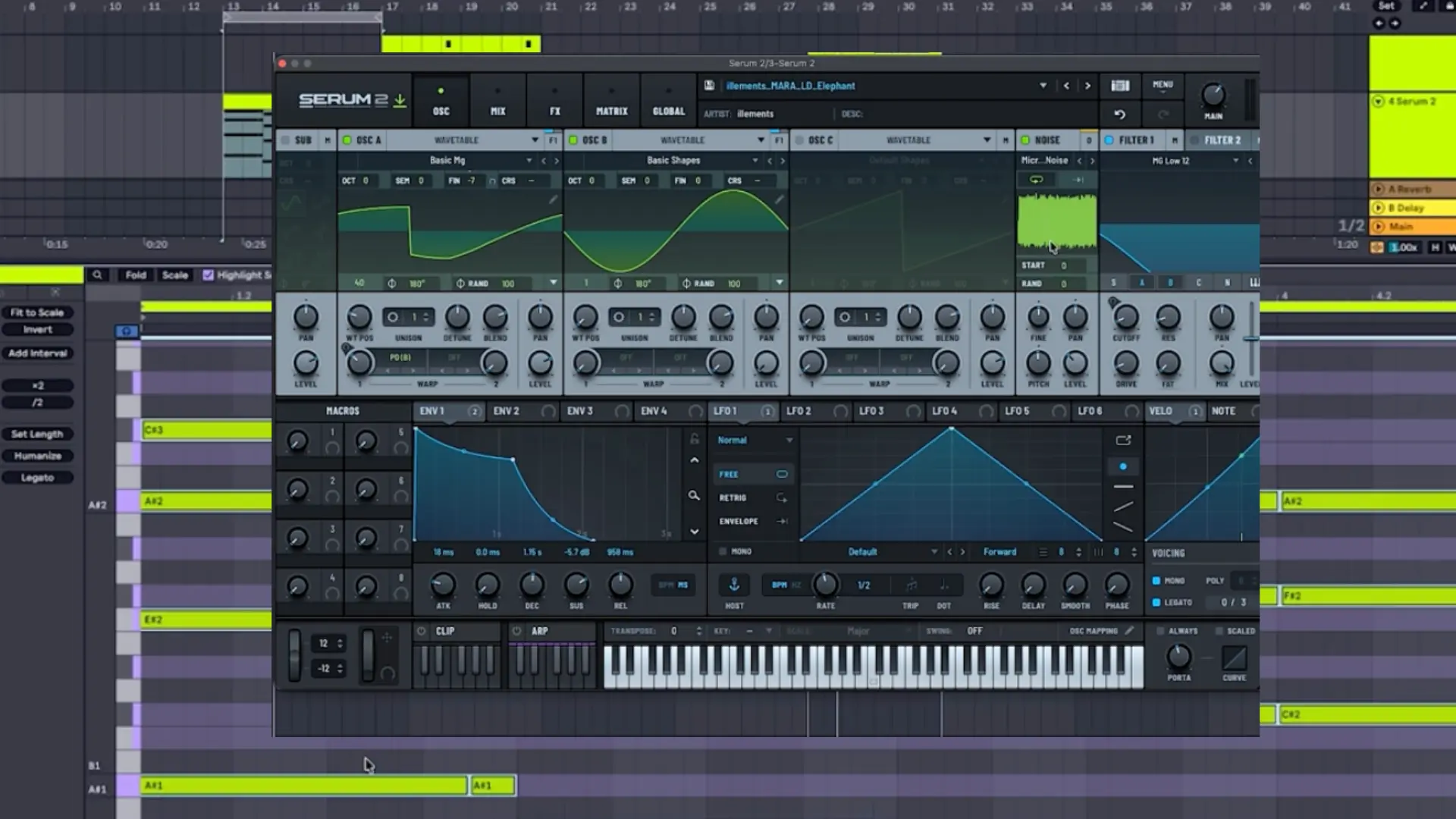Toggle OSC A power switch

click(x=347, y=140)
